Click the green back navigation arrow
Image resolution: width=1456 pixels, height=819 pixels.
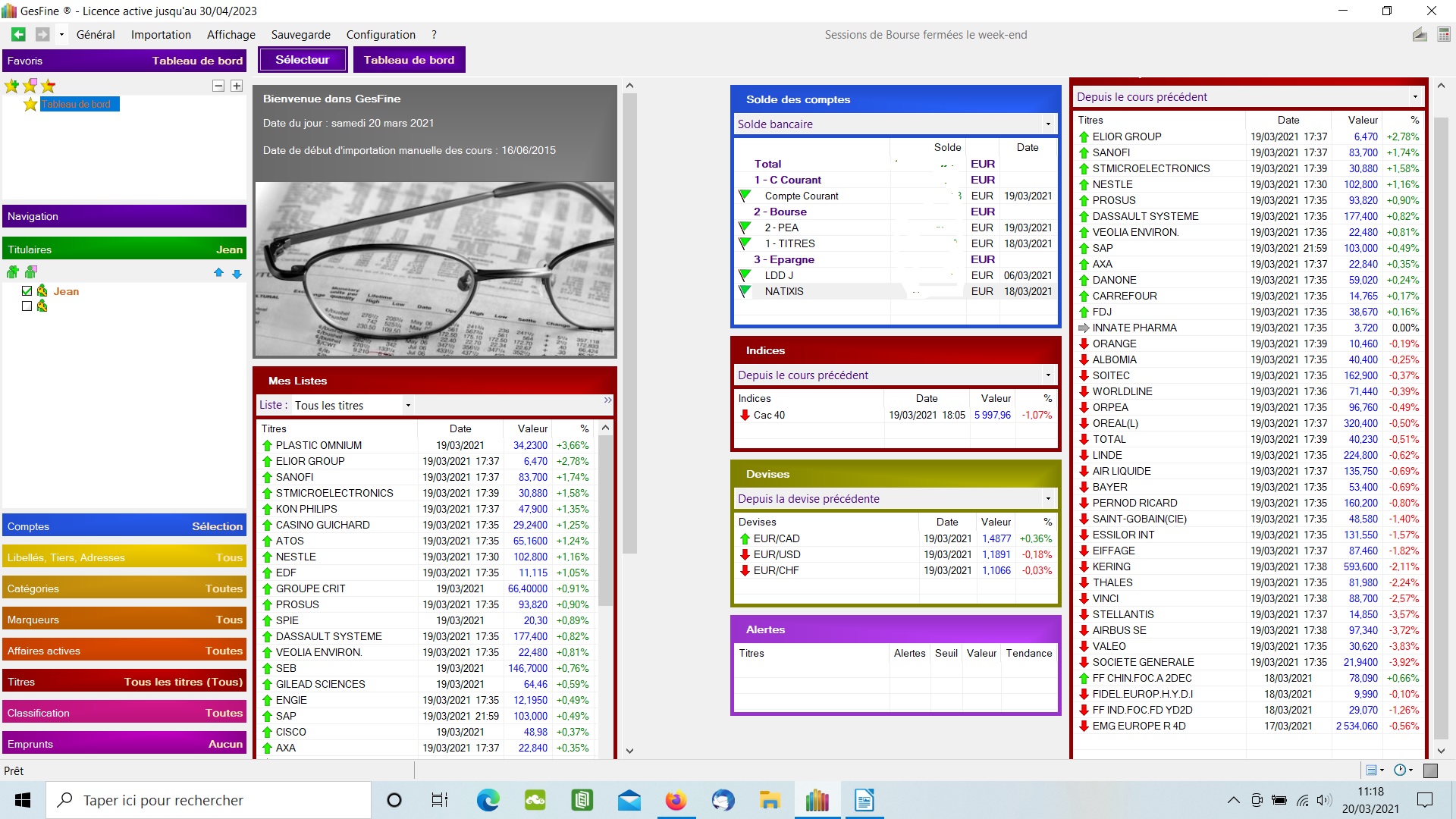tap(18, 34)
